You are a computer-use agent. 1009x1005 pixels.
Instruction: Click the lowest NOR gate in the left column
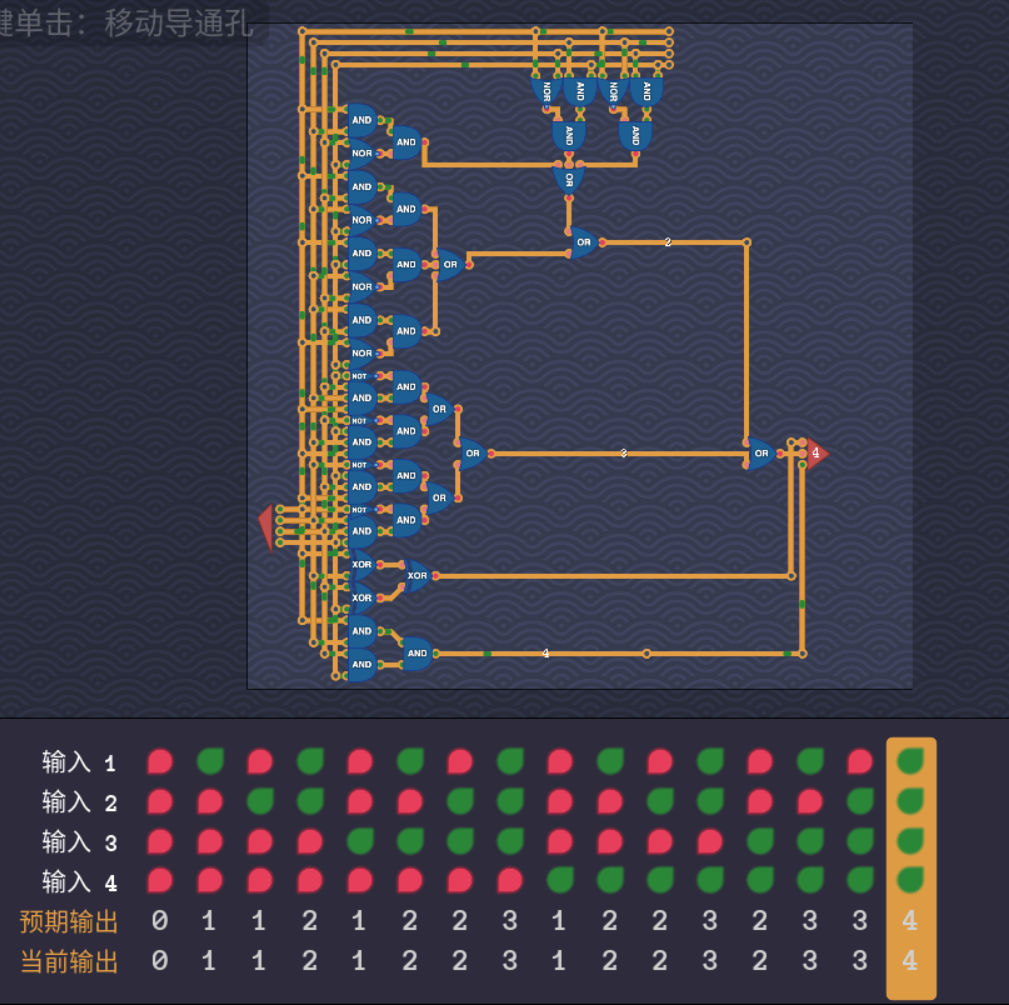[362, 354]
